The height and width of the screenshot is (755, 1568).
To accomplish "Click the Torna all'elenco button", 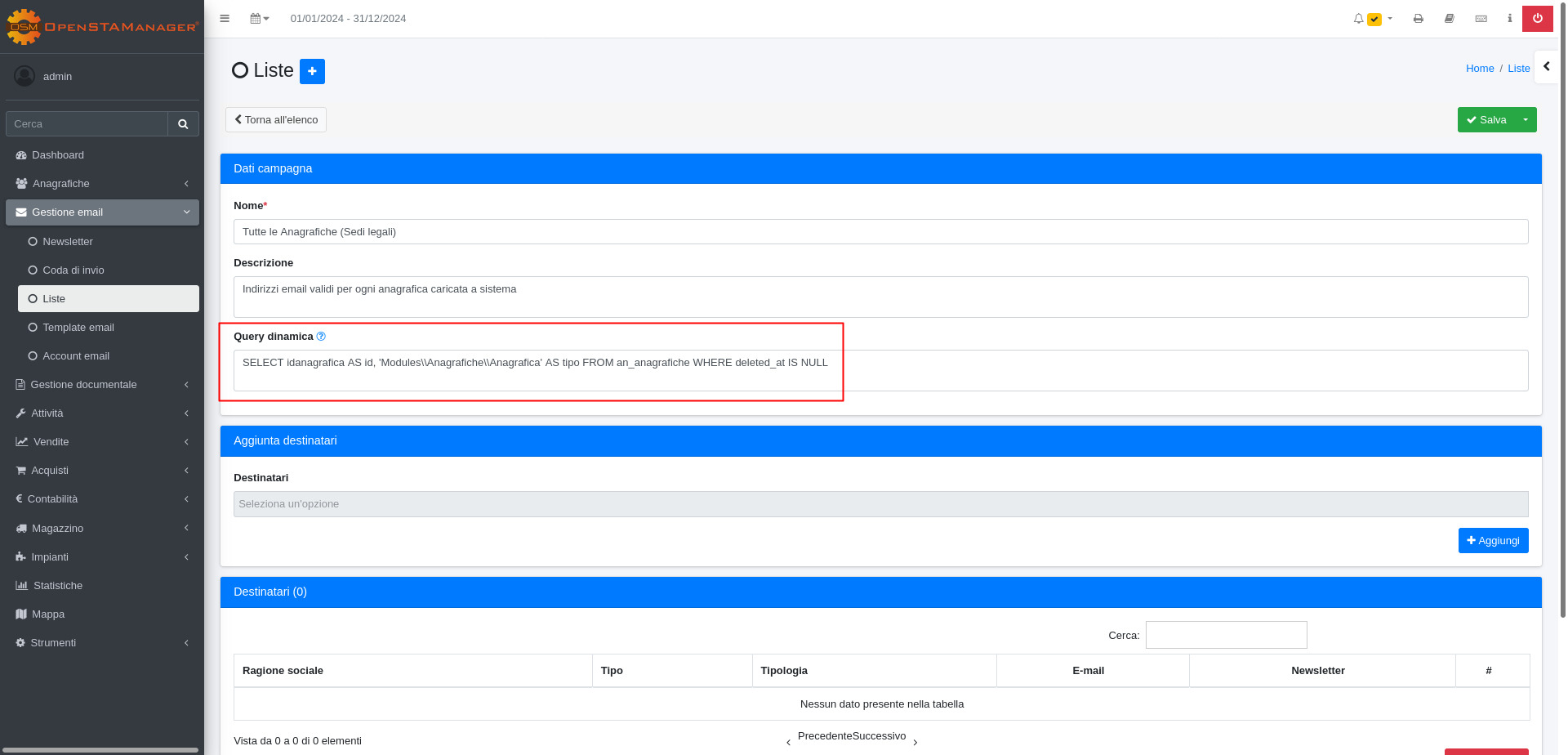I will point(276,119).
